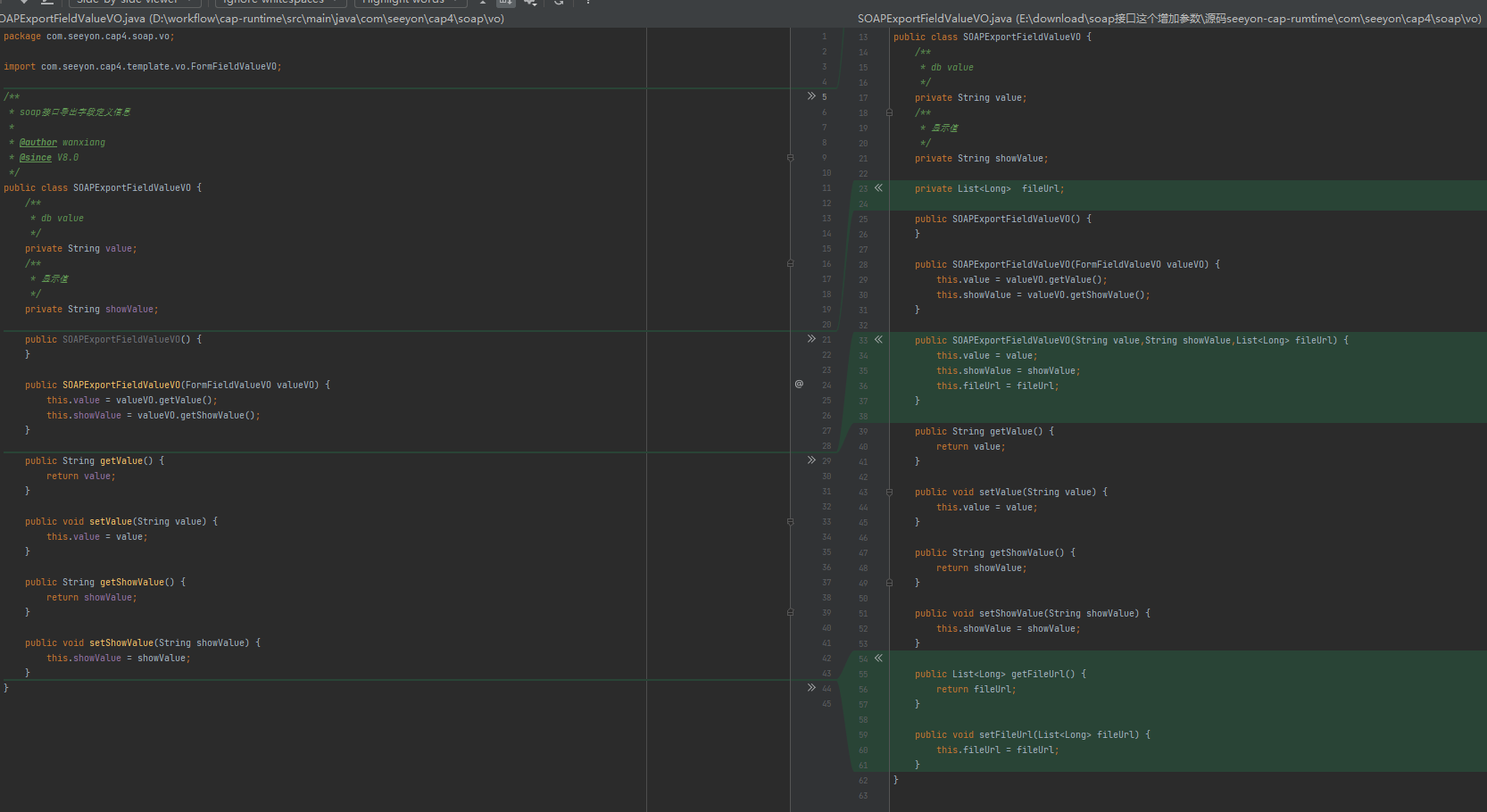
Task: Collapse the class Javadoc fold marker at left line 9
Action: pos(791,158)
